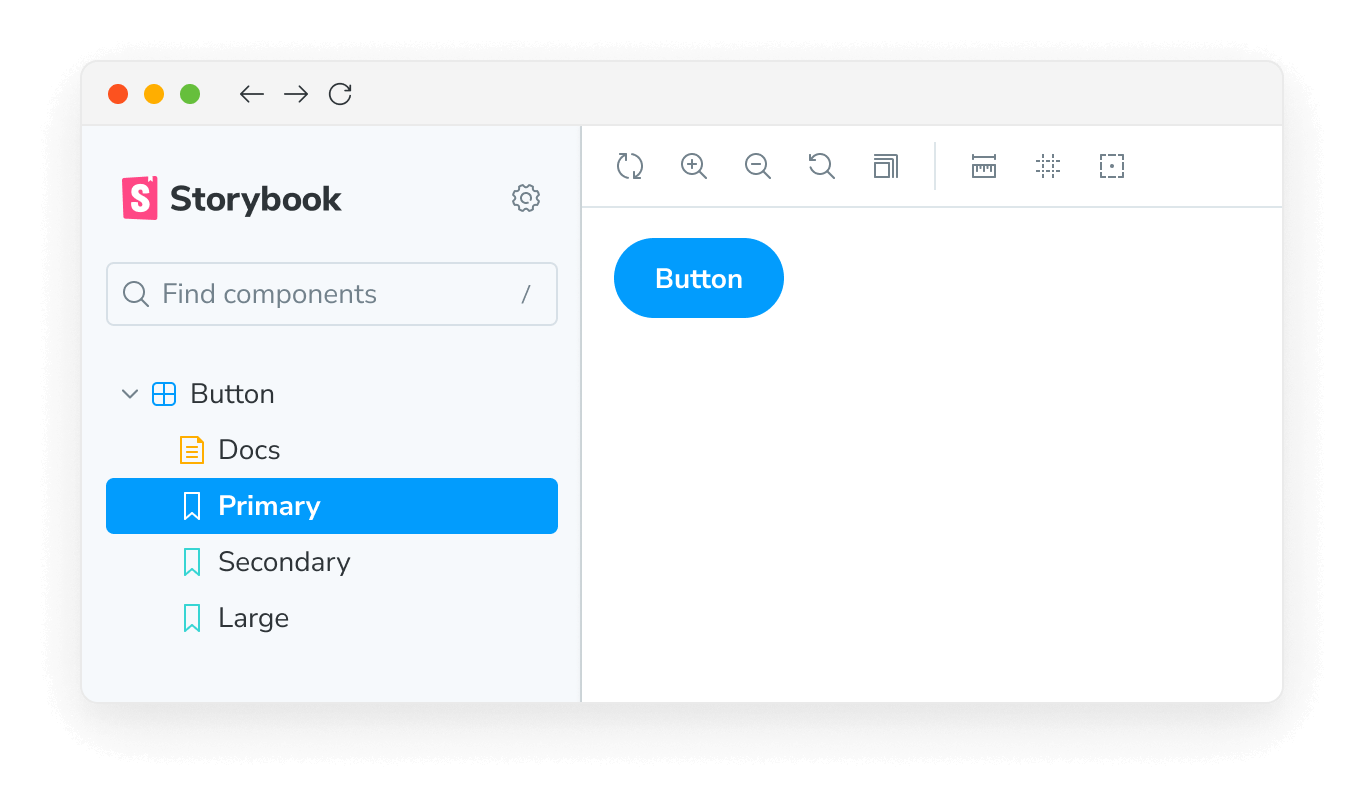Screen dimensions: 1364x804
Task: Open the viewport size selector icon
Action: tap(885, 166)
